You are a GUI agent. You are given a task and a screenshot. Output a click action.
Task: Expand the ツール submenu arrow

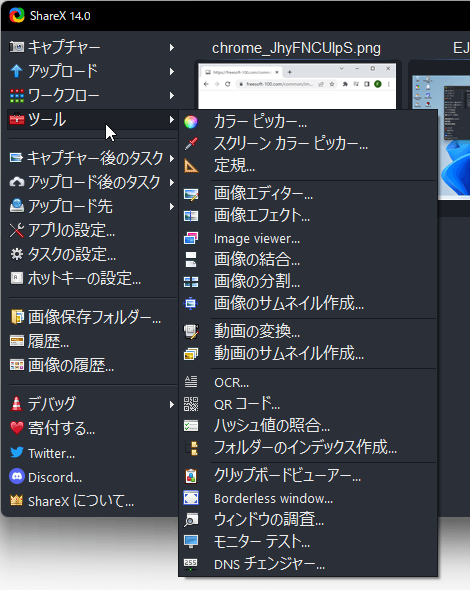pos(172,120)
